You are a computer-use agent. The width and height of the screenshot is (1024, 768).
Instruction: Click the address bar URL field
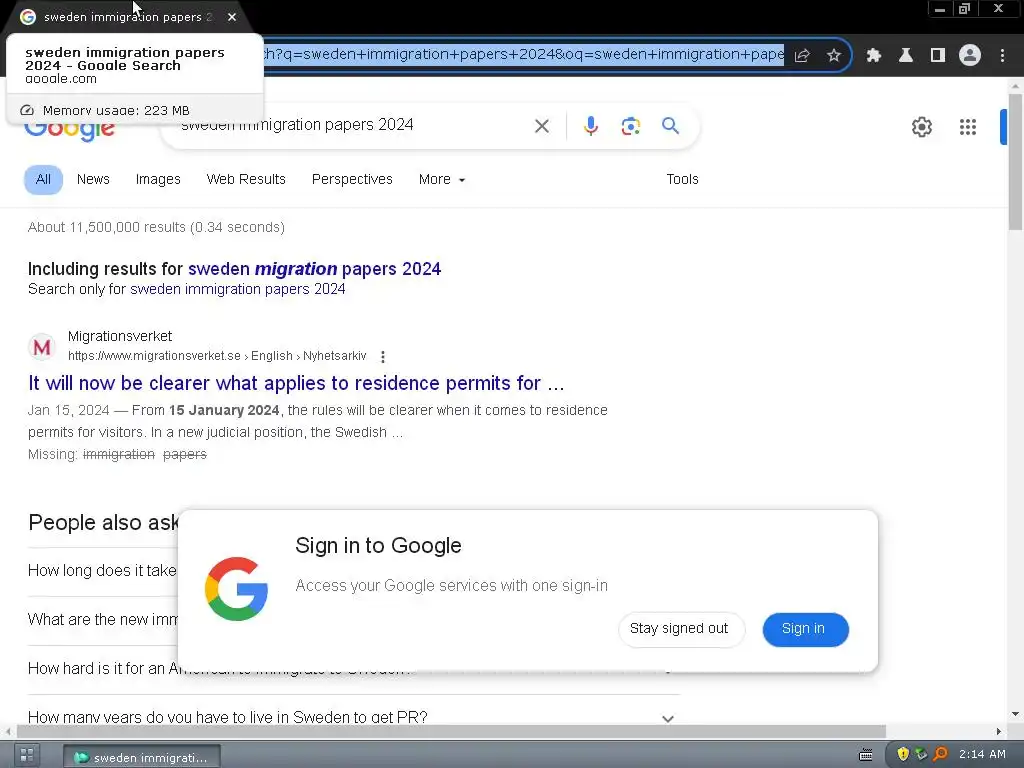click(x=522, y=54)
